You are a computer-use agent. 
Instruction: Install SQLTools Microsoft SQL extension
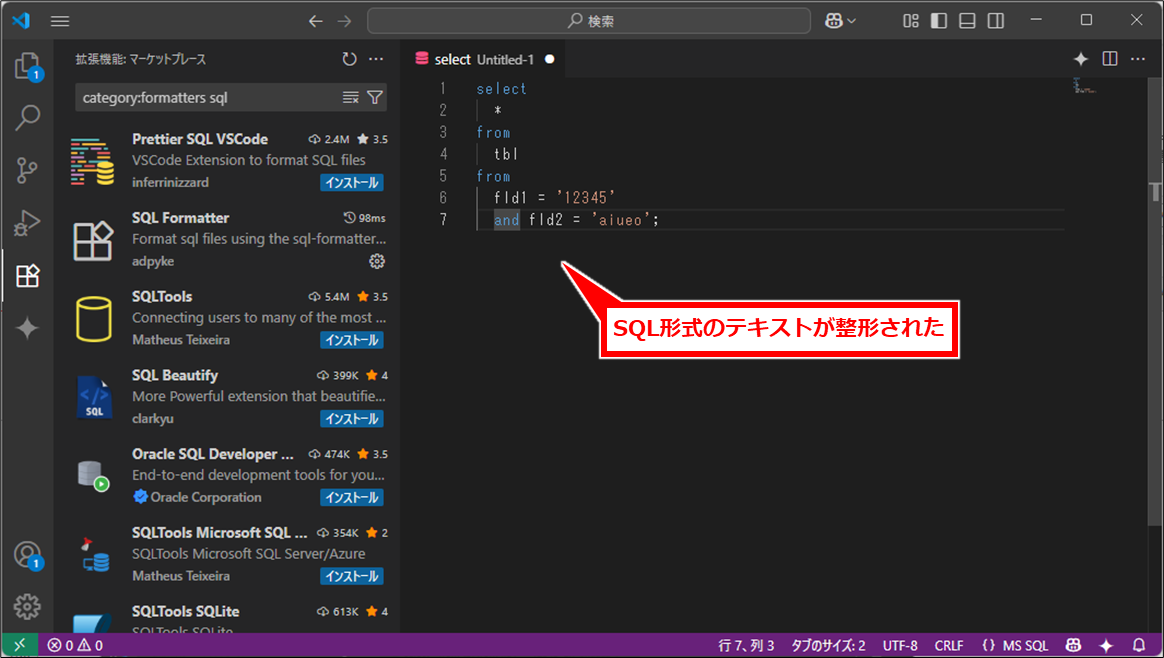tap(352, 576)
